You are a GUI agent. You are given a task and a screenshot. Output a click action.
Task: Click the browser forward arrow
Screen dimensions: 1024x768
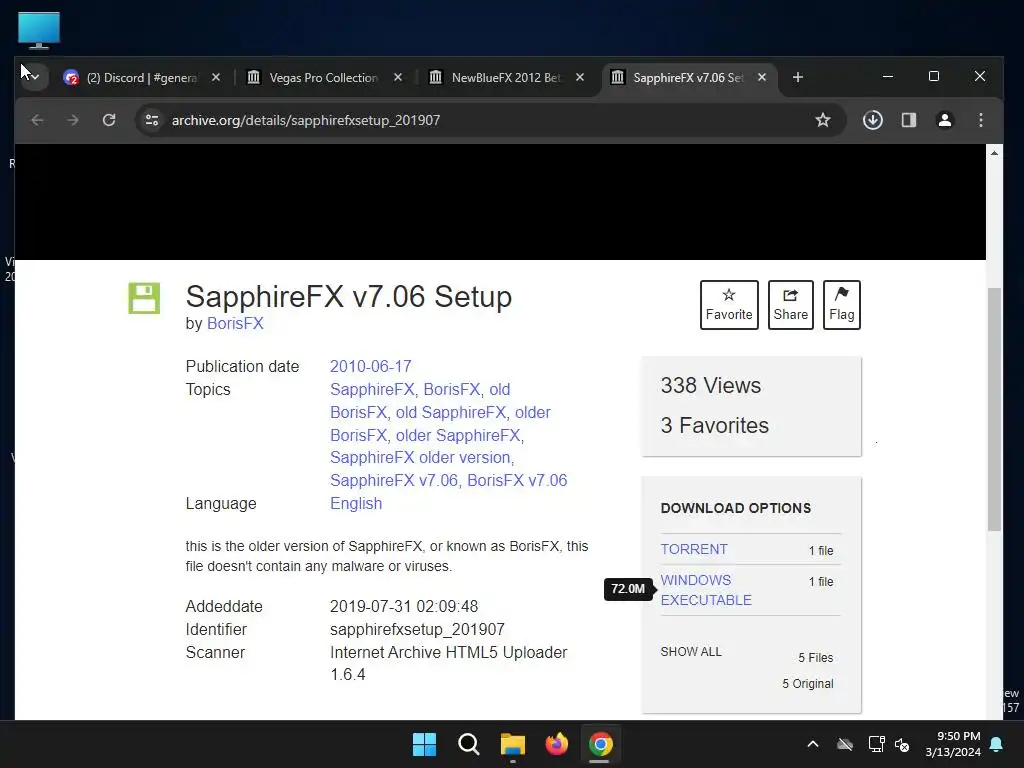tap(73, 120)
